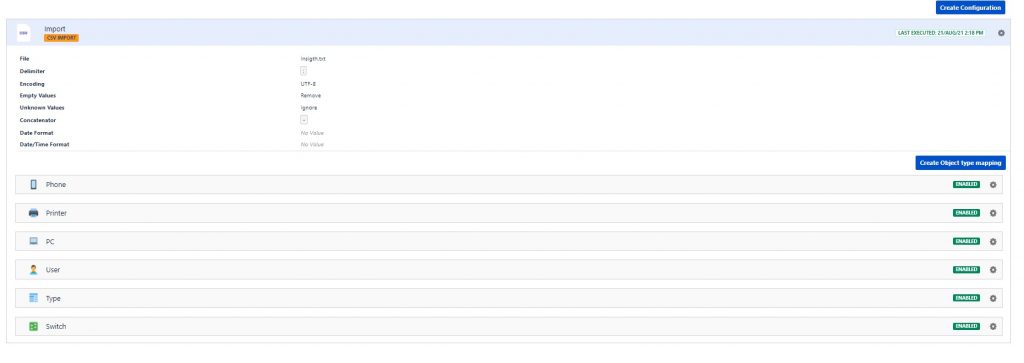Toggle the ENABLED badge on Printer mapping

click(x=966, y=213)
